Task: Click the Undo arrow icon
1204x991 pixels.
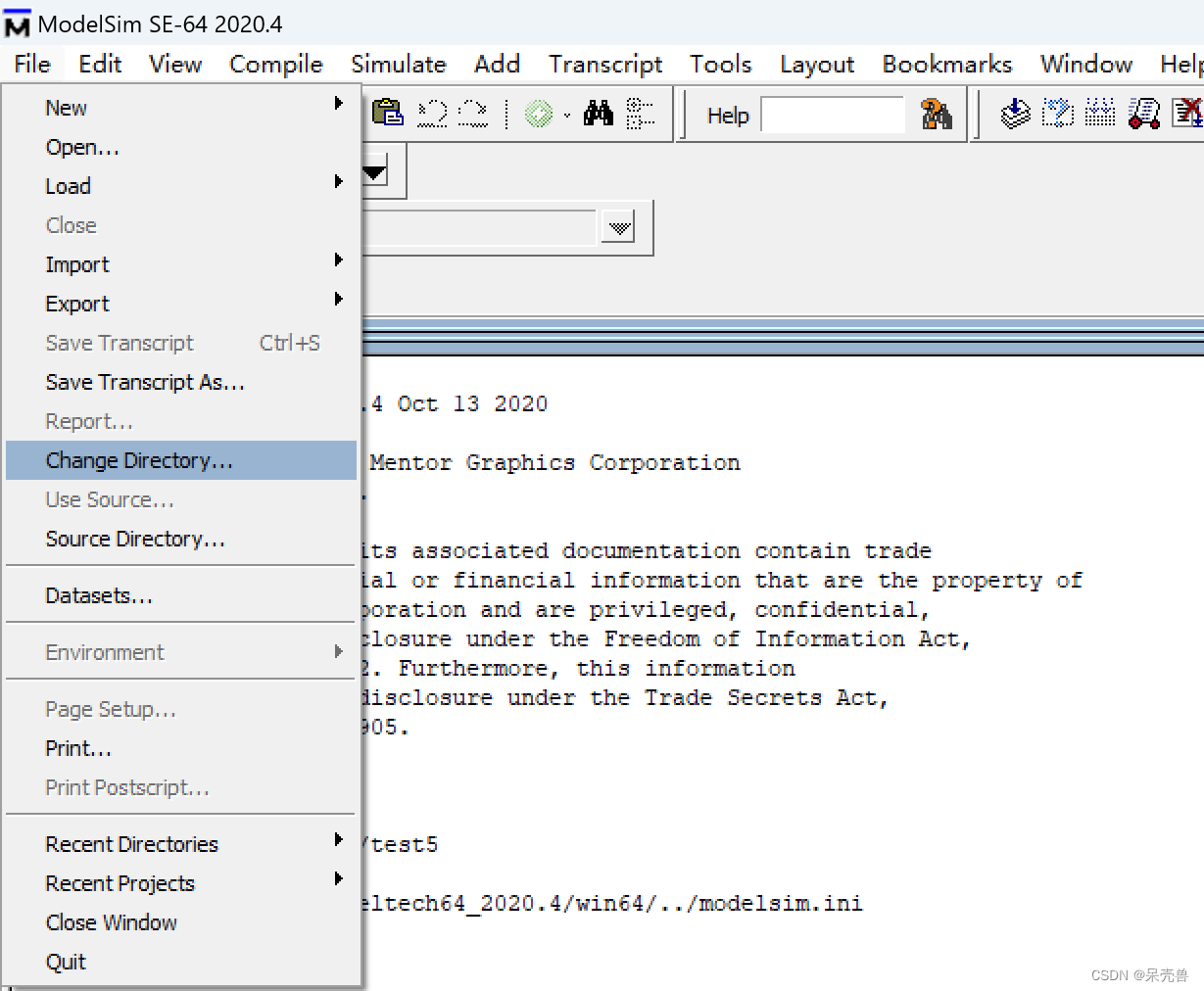Action: 432,114
